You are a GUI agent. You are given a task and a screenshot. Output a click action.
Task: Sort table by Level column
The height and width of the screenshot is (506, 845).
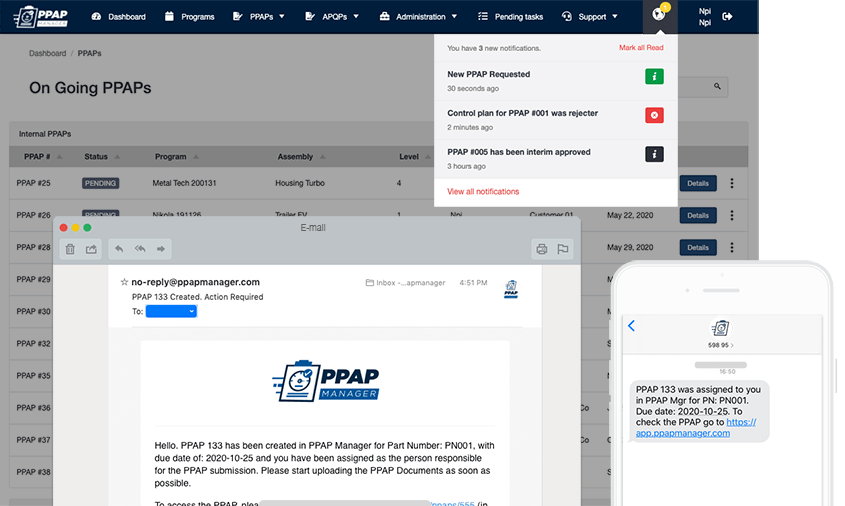coord(414,157)
